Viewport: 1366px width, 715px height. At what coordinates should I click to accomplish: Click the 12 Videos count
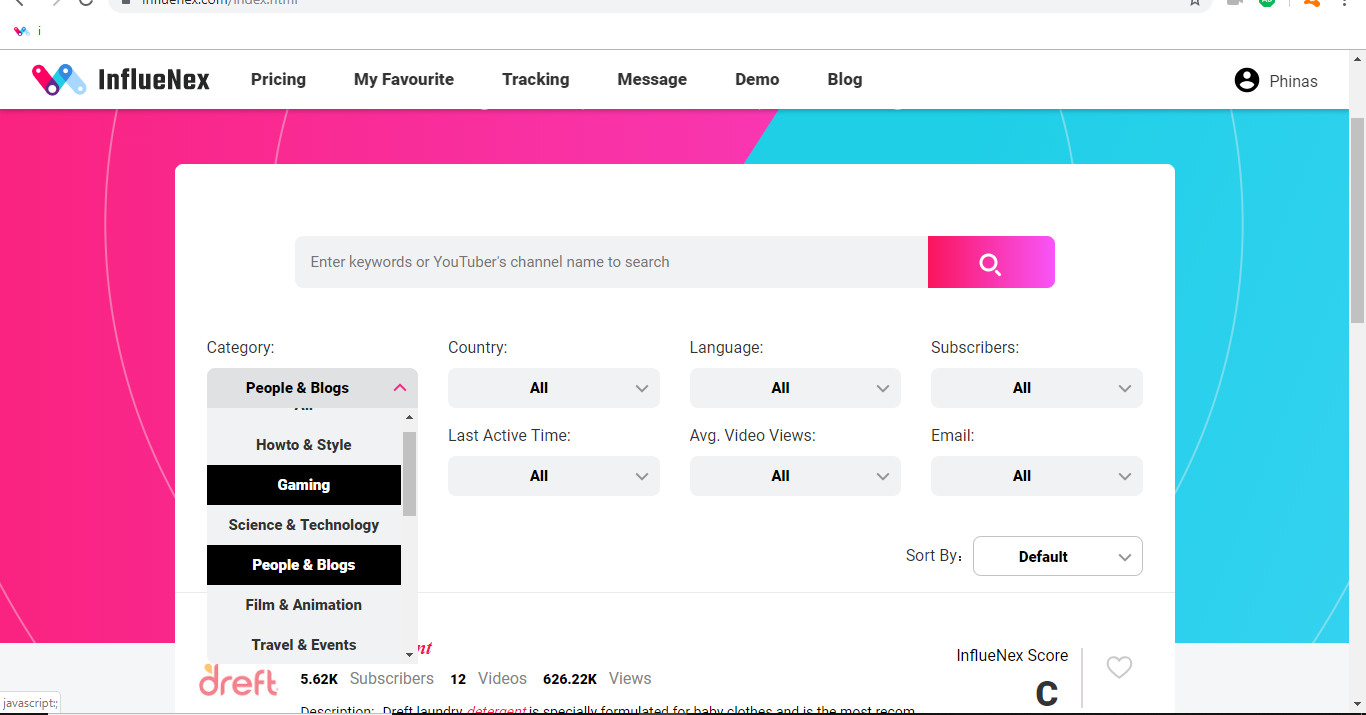(x=458, y=679)
